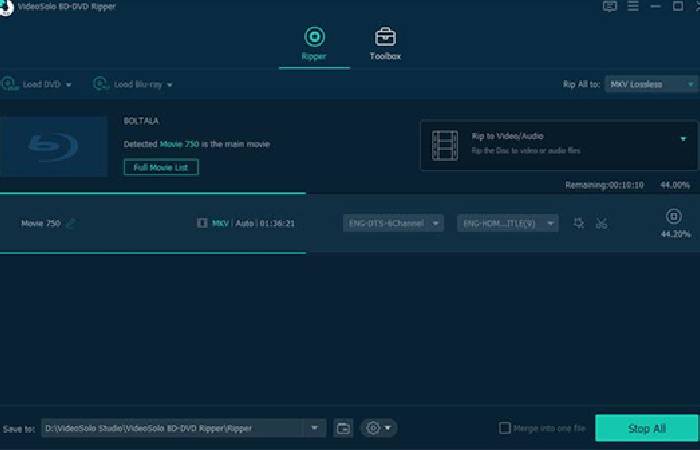The width and height of the screenshot is (700, 450).
Task: Open the Rip All to MKV Lossless dropdown
Action: [x=651, y=84]
